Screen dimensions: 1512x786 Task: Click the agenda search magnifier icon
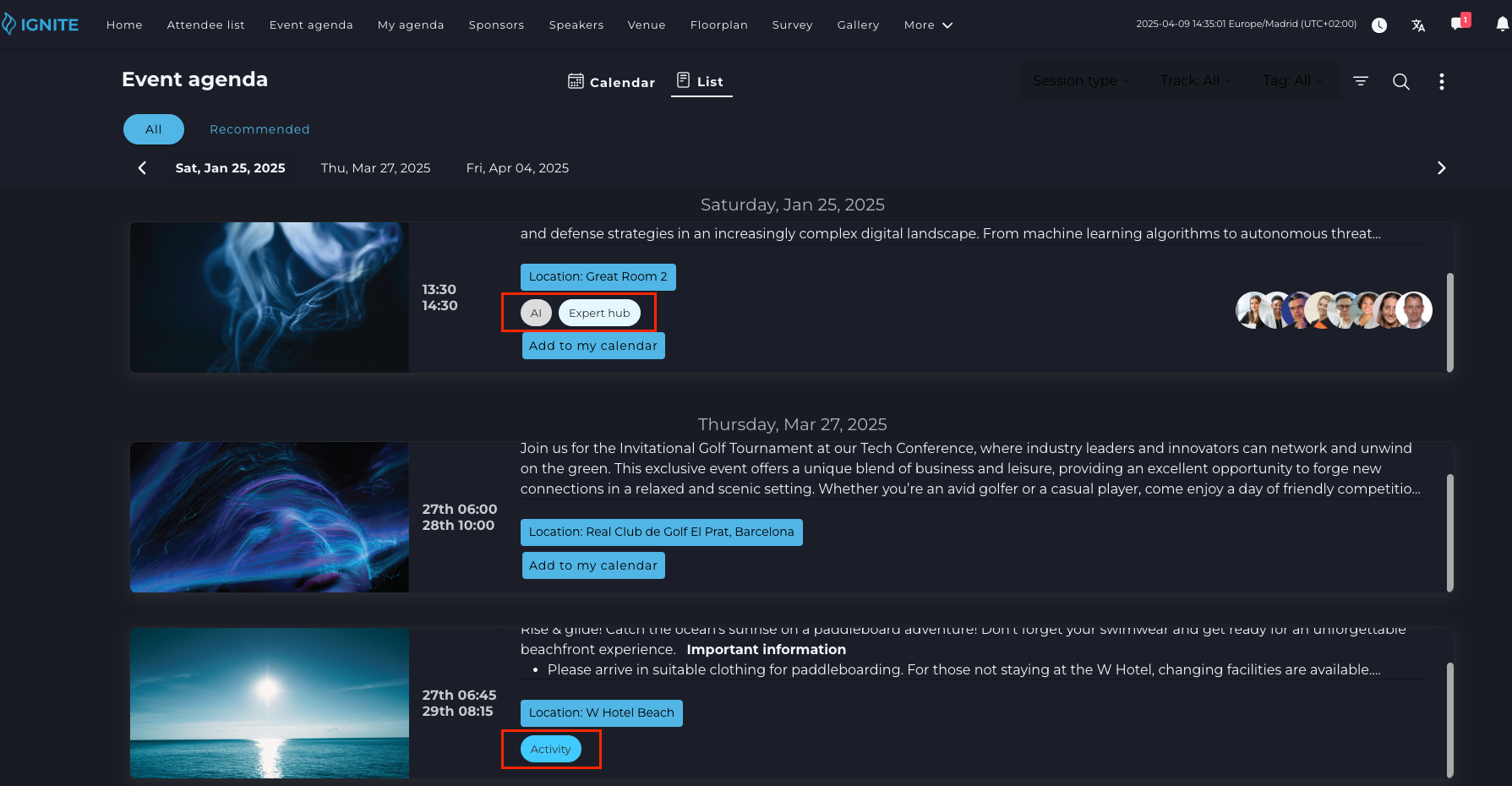(x=1400, y=81)
